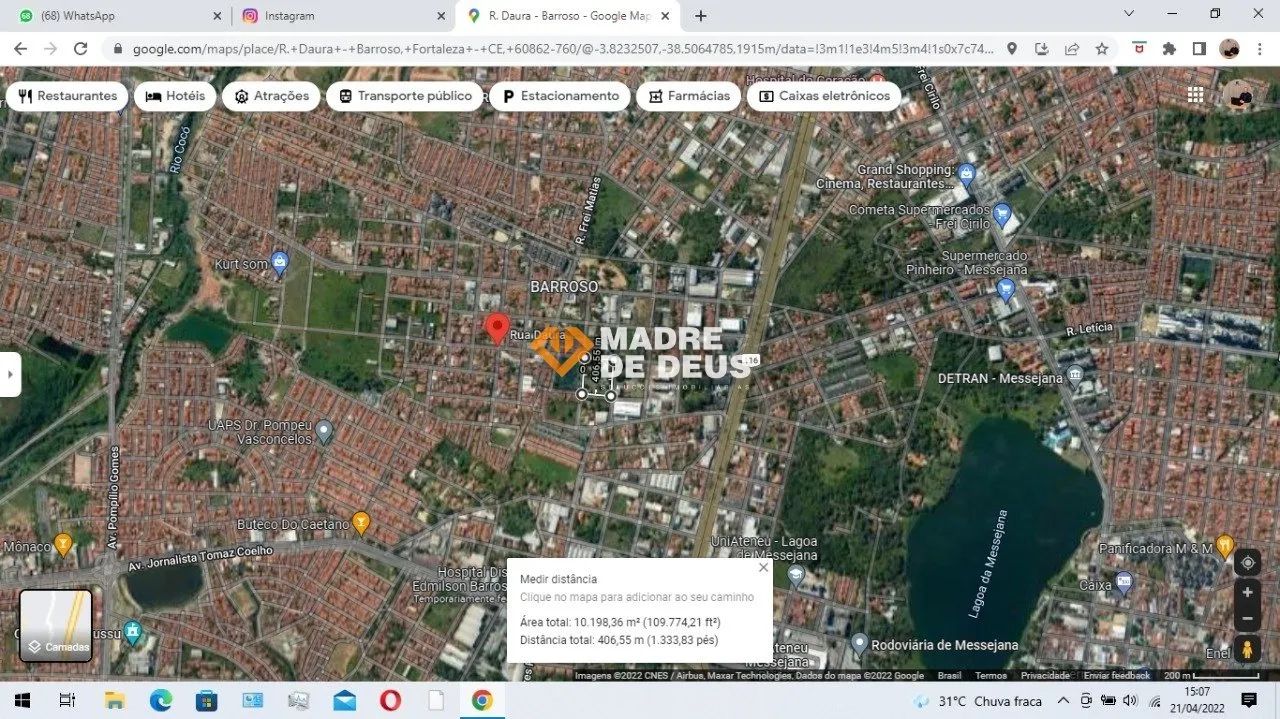Open Chrome three-dot menu
The width and height of the screenshot is (1280, 719).
click(x=1259, y=48)
